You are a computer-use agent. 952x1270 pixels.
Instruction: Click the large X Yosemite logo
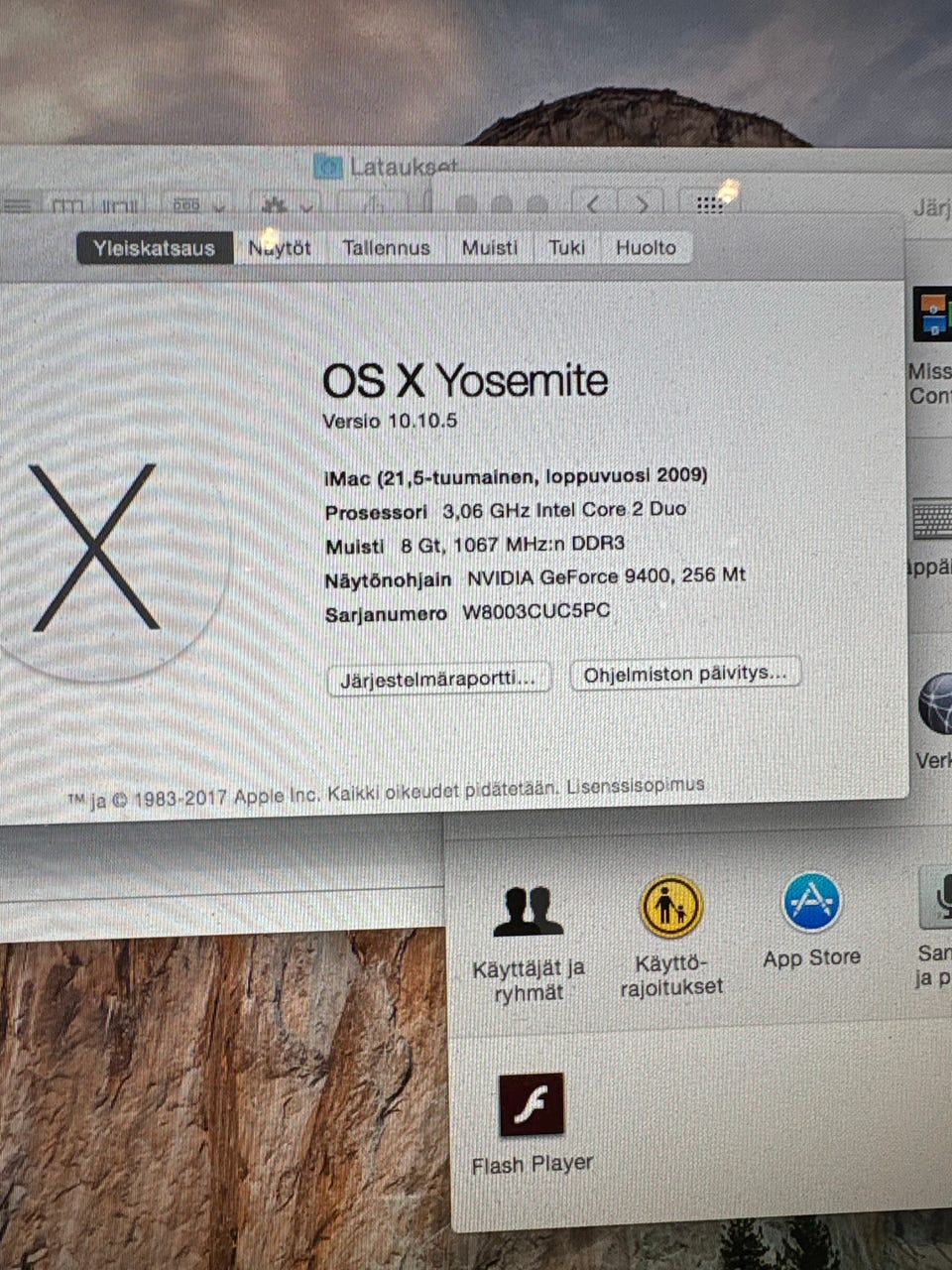pyautogui.click(x=94, y=548)
